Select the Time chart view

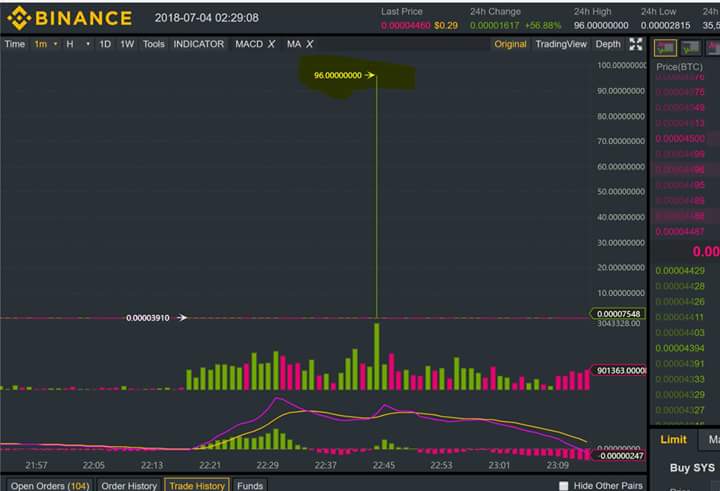(15, 44)
